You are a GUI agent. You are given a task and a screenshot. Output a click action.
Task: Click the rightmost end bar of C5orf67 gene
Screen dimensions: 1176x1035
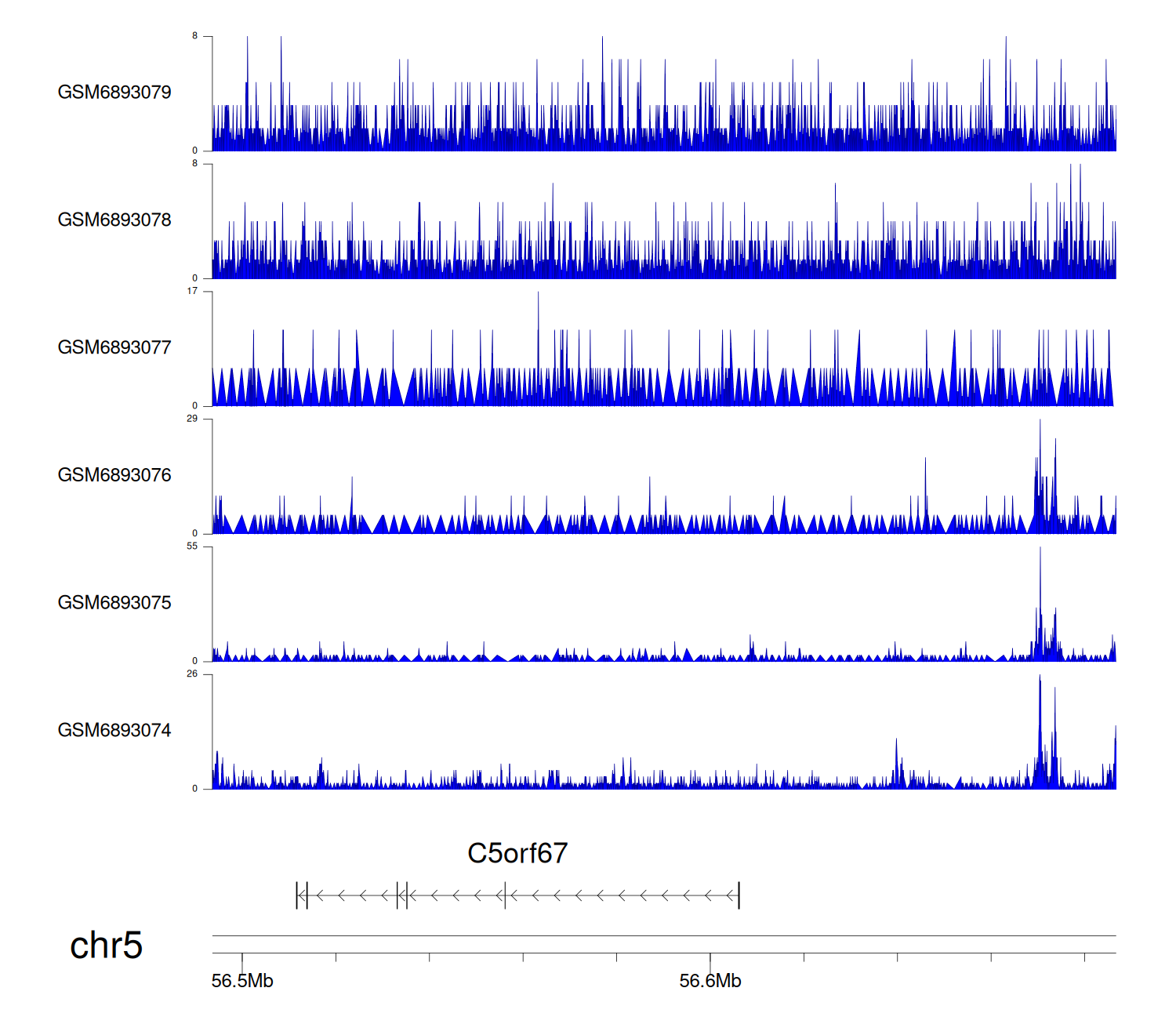(739, 895)
